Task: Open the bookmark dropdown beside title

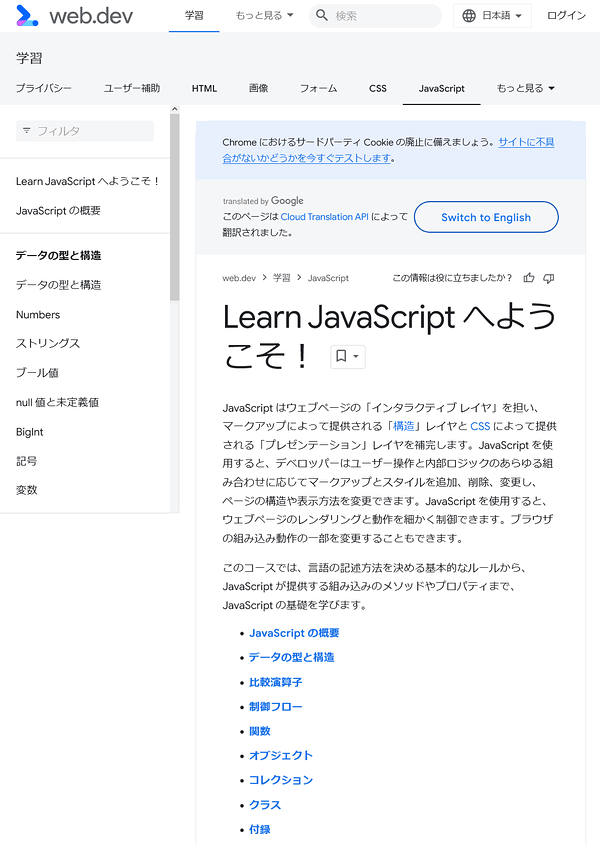Action: pos(348,356)
